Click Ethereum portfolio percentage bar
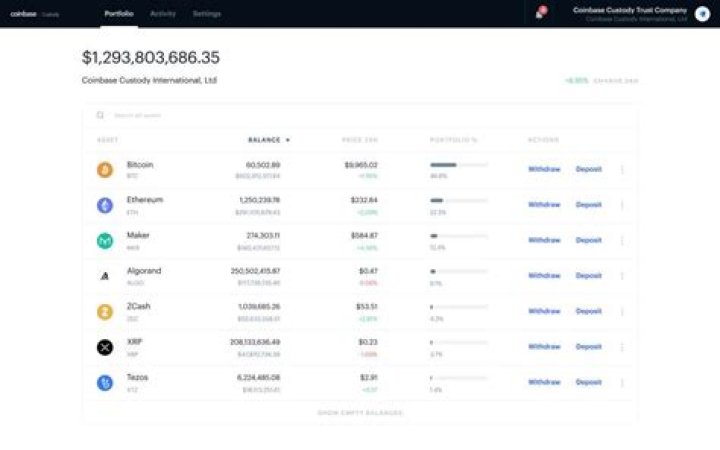The image size is (720, 450). coord(459,200)
